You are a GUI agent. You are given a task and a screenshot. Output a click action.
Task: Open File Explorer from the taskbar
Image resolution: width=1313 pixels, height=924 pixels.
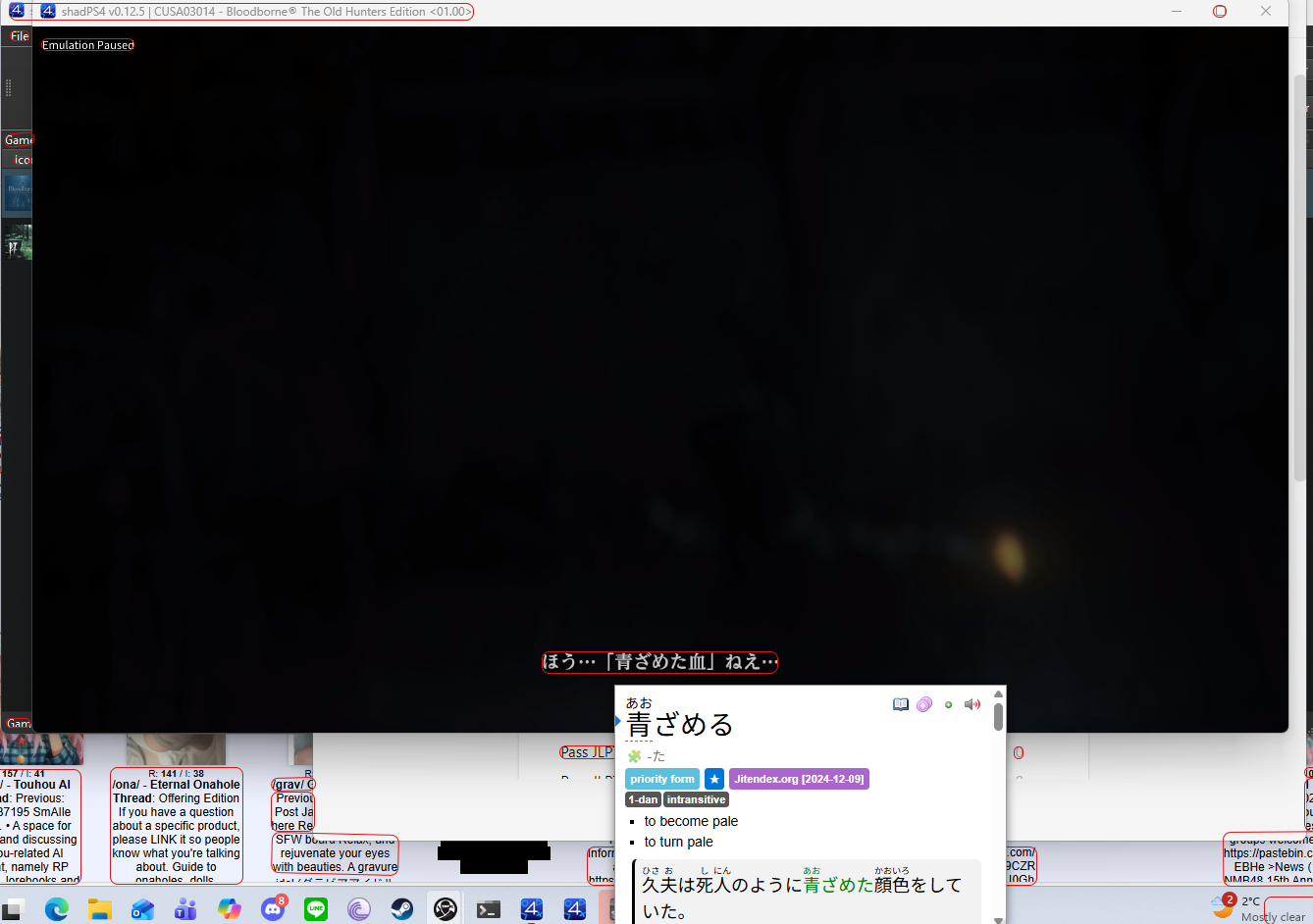pos(100,909)
